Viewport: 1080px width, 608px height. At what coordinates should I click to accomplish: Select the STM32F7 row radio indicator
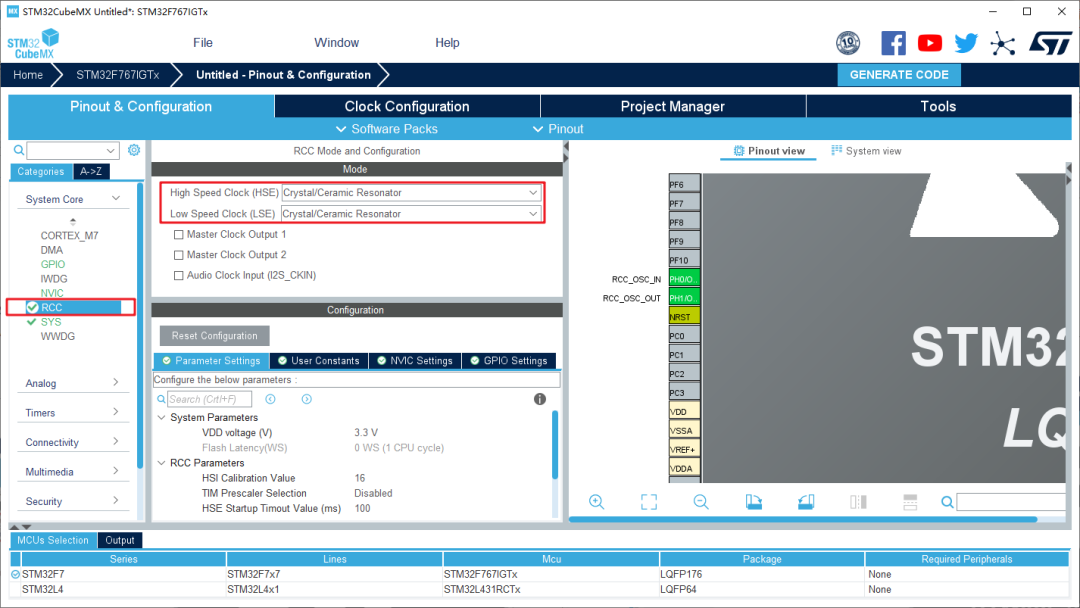[15, 574]
